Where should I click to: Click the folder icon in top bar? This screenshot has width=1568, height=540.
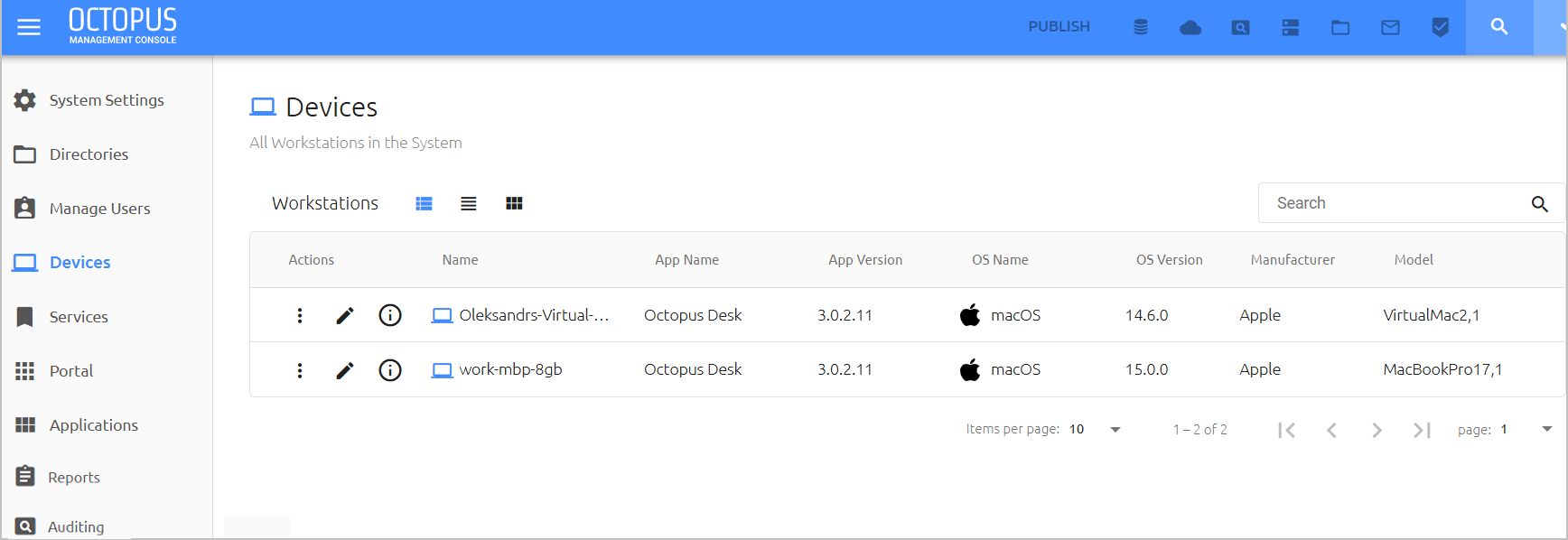point(1340,27)
